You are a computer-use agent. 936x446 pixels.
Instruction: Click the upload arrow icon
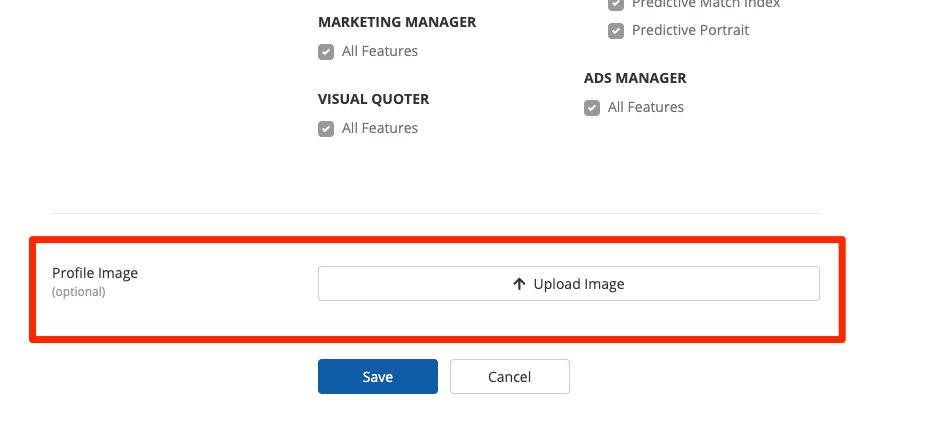[519, 284]
